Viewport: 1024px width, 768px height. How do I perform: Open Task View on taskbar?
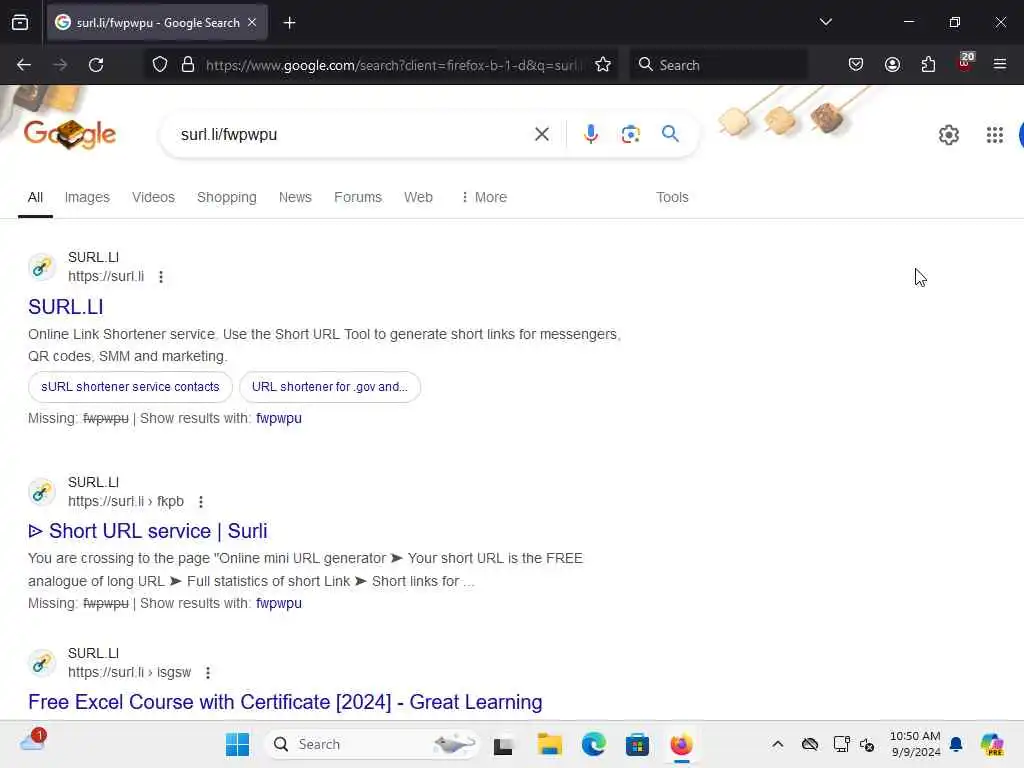(x=503, y=745)
